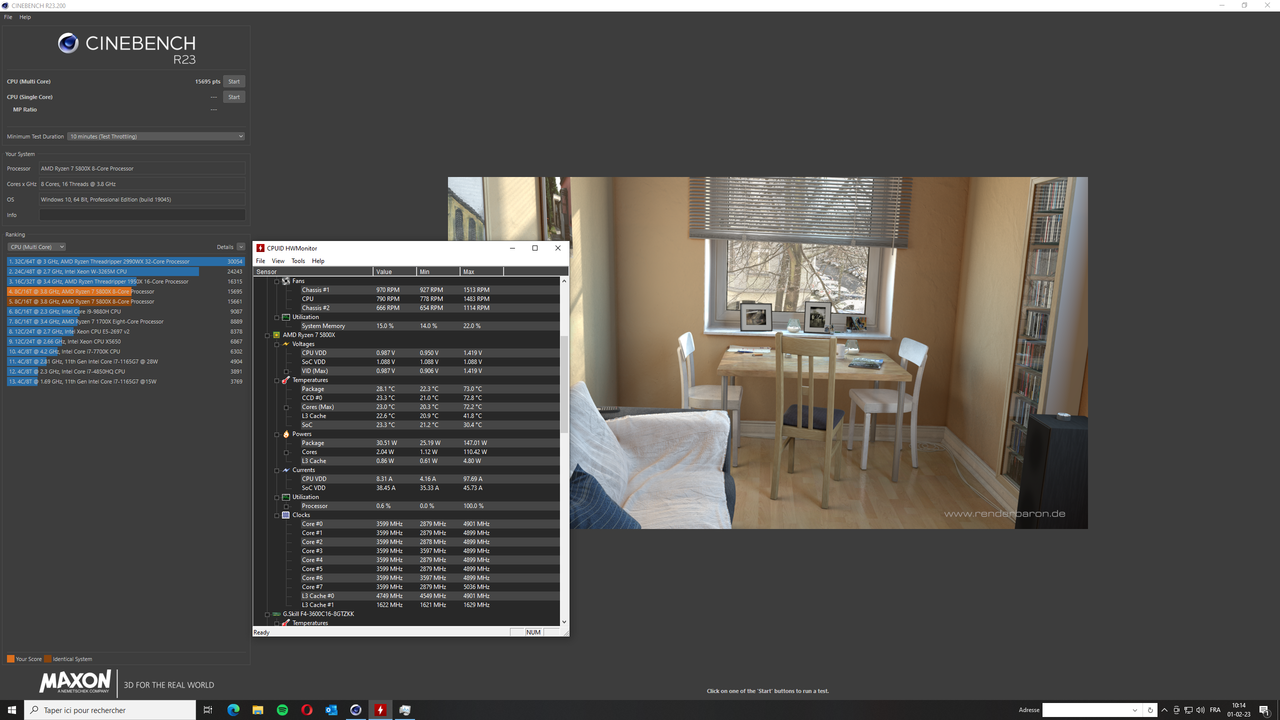1280x720 pixels.
Task: Click the HWMonitor title bar app icon
Action: click(261, 248)
